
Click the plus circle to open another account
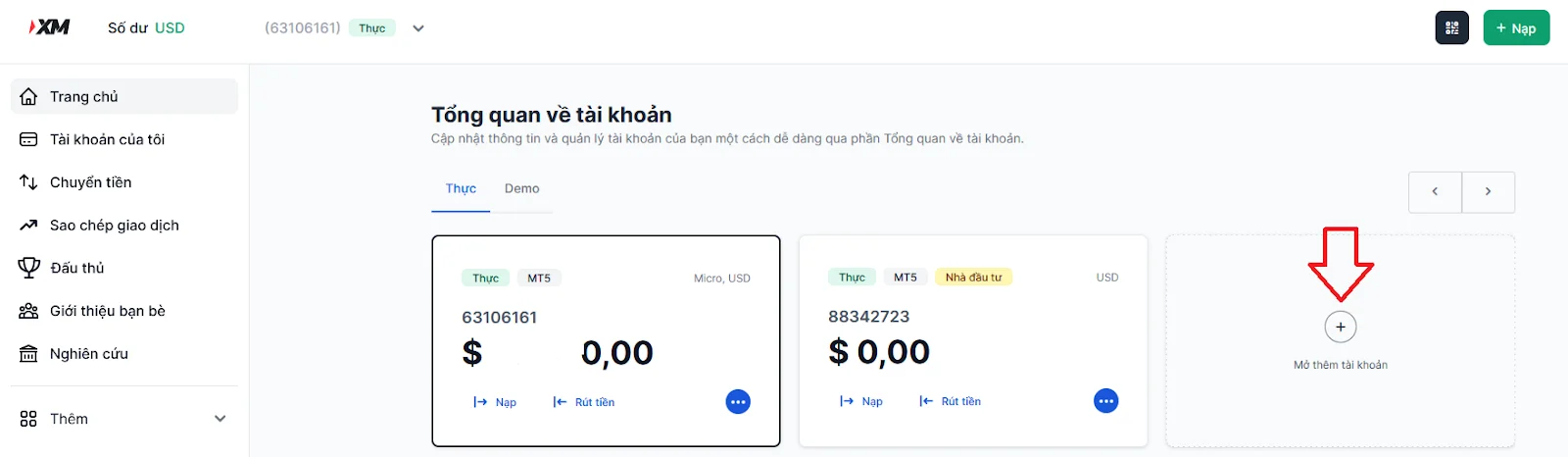(1340, 327)
